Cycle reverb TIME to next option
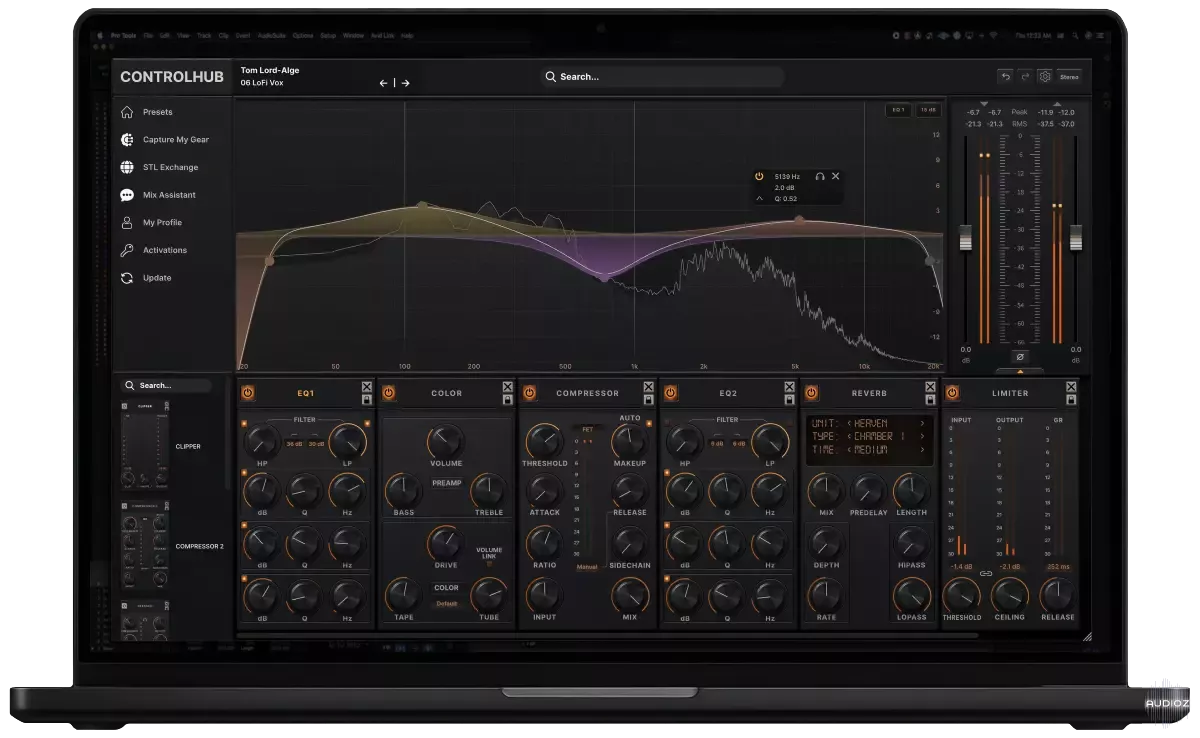Screen dimensions: 1200x738 (x=922, y=450)
